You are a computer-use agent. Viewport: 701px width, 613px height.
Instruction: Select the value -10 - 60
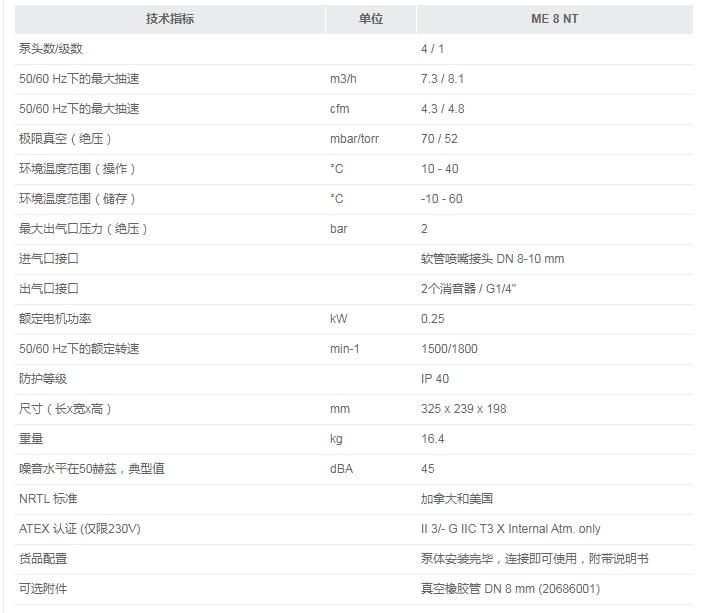click(x=441, y=199)
